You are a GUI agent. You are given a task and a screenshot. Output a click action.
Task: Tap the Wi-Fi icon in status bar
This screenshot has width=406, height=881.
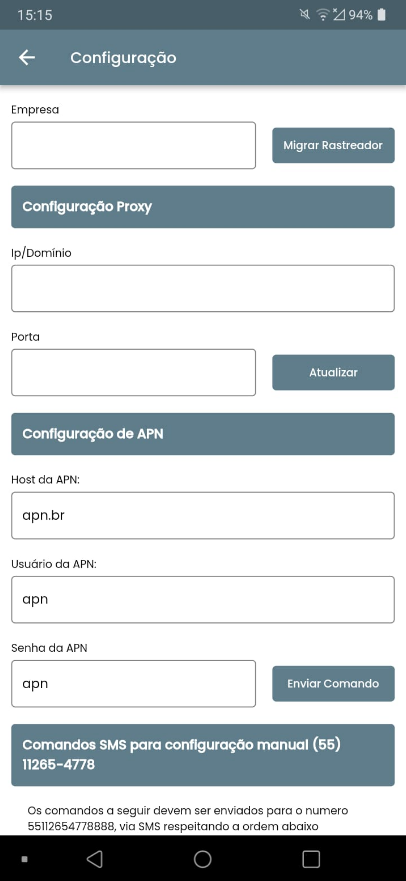click(322, 15)
